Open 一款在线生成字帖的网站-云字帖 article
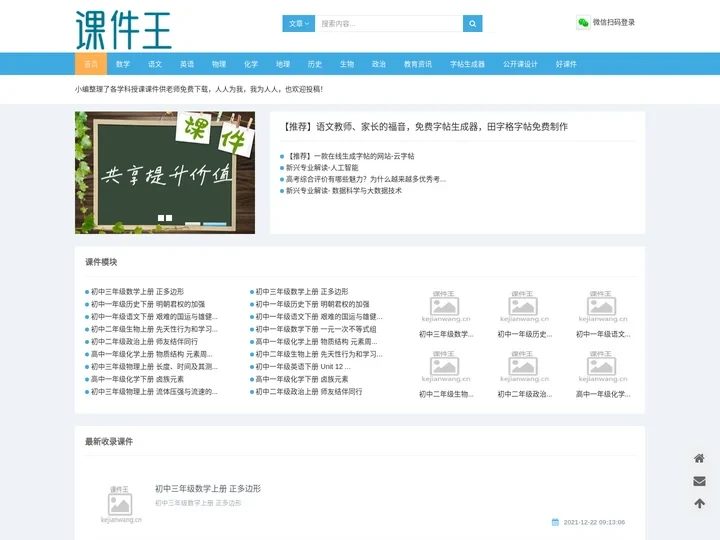This screenshot has width=720, height=540. [350, 156]
